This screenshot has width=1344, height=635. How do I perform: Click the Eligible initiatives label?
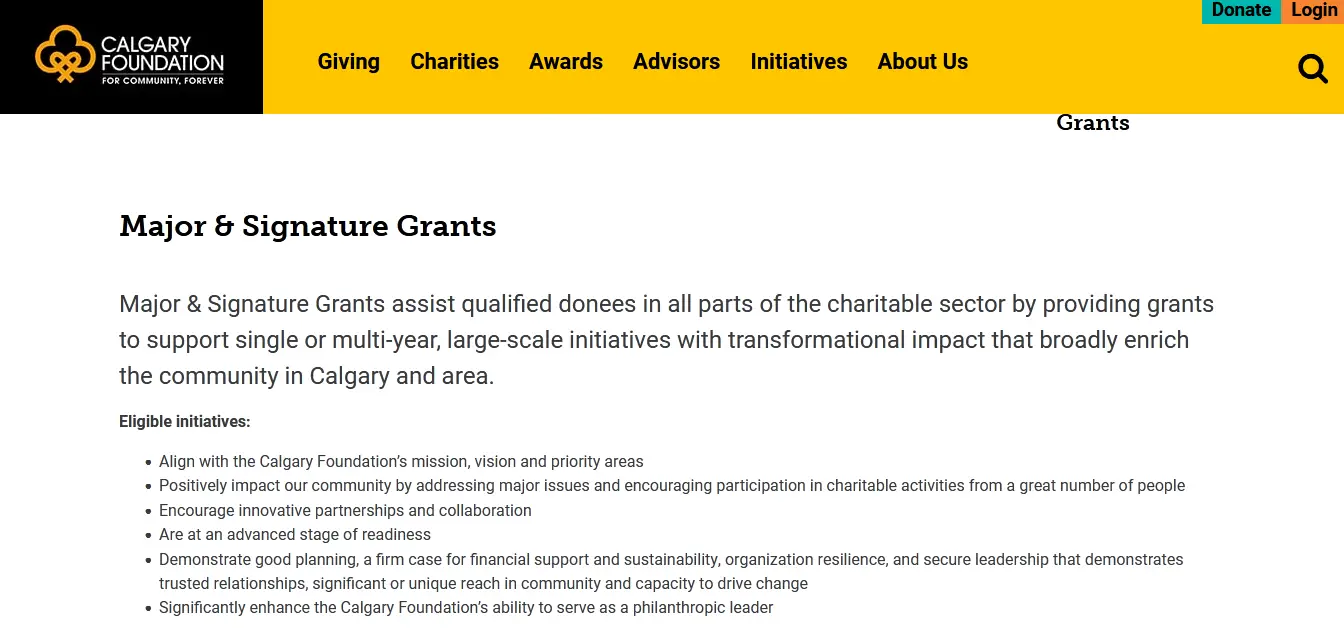click(x=184, y=422)
